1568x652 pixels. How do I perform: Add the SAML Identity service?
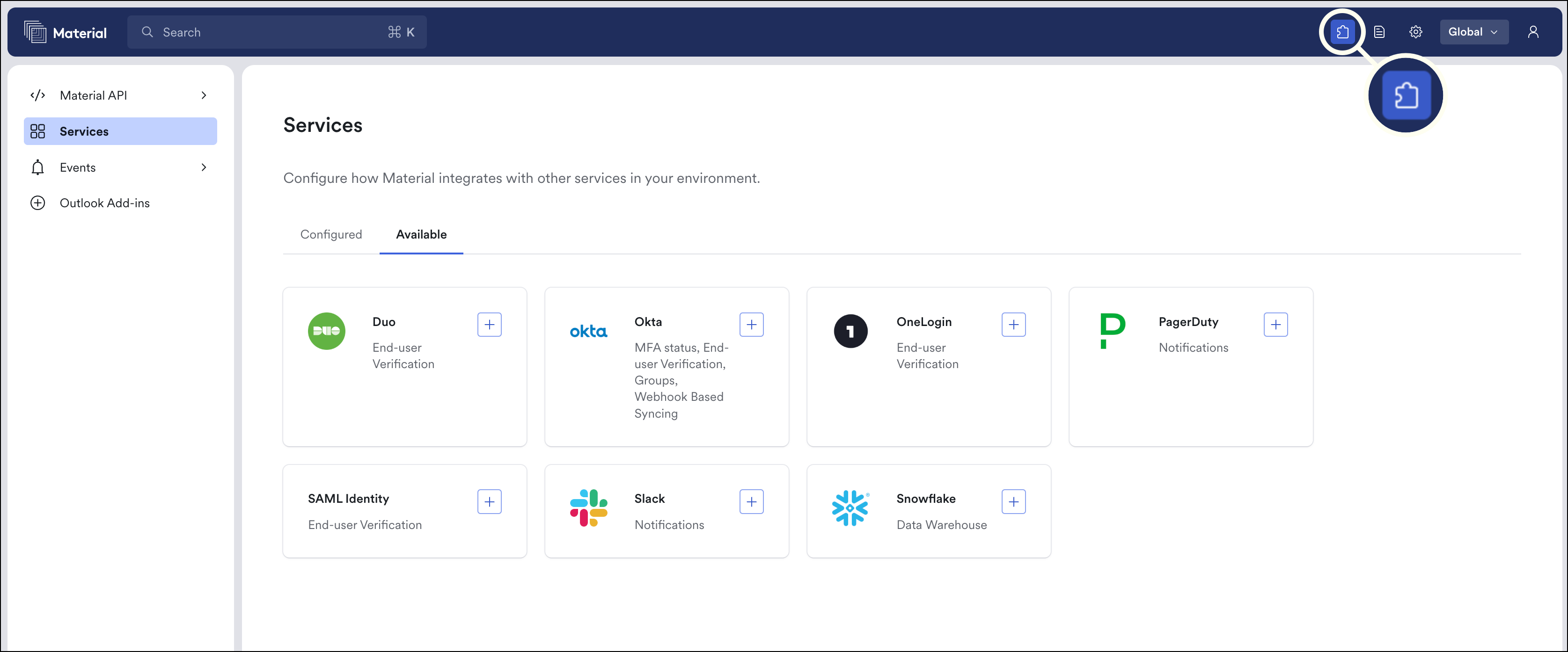[x=490, y=502]
